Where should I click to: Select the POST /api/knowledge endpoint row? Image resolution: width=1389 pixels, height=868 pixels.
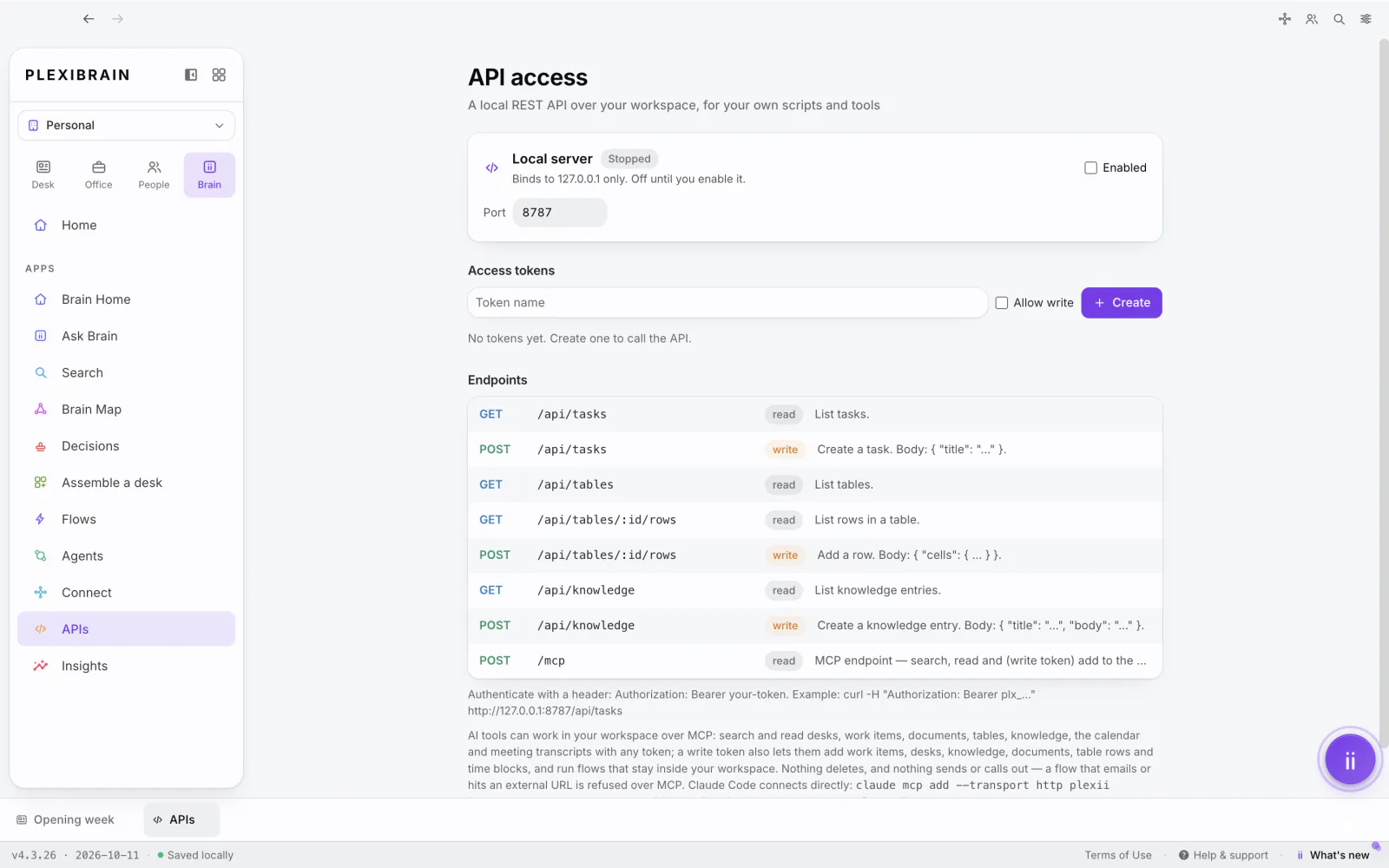coord(815,625)
